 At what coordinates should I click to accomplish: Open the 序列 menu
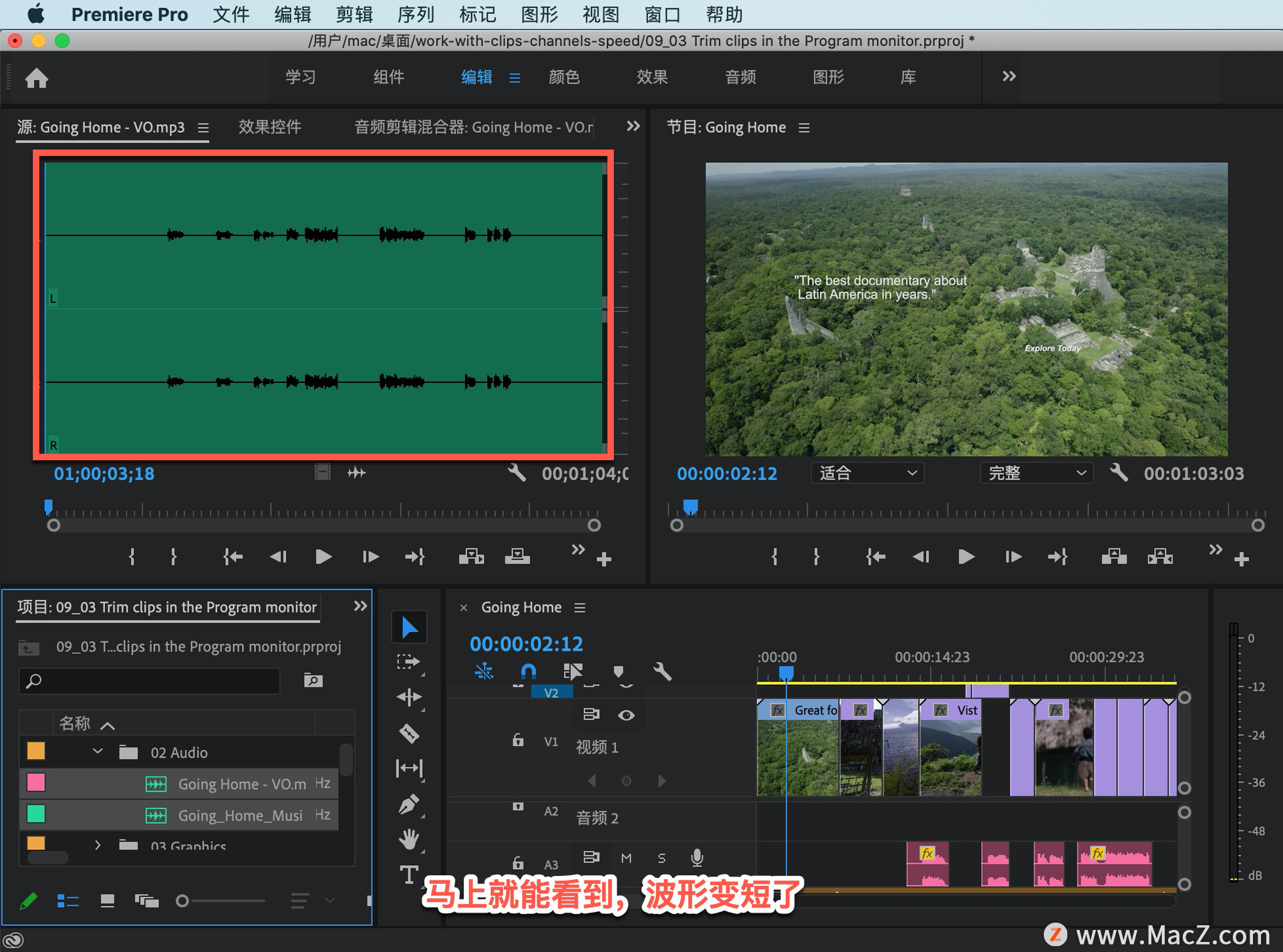point(416,14)
